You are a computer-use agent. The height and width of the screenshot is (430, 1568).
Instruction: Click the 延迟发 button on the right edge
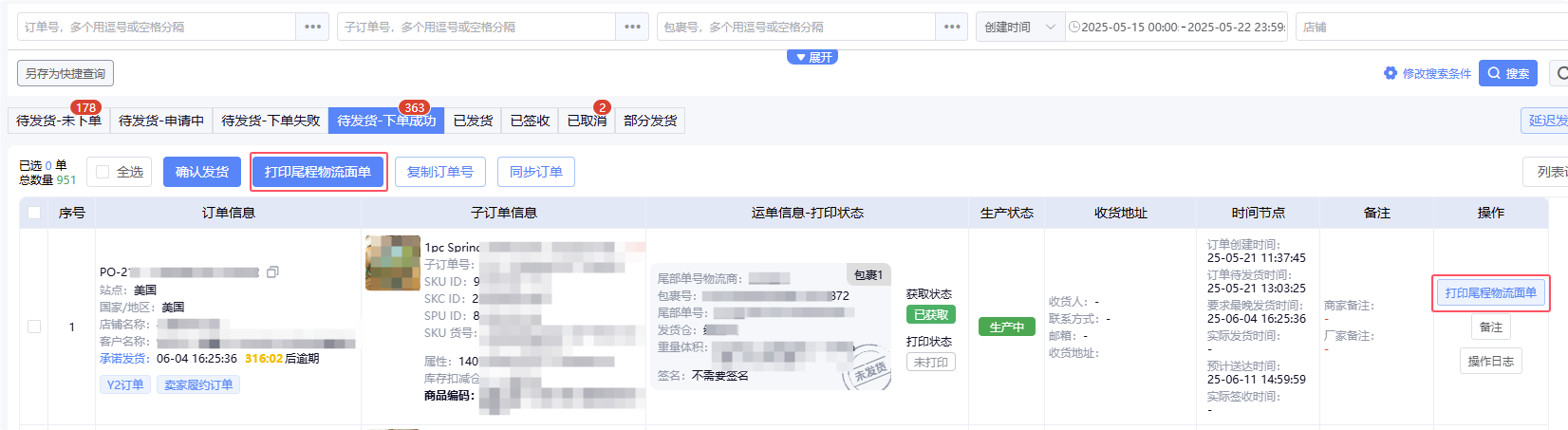coord(1544,121)
